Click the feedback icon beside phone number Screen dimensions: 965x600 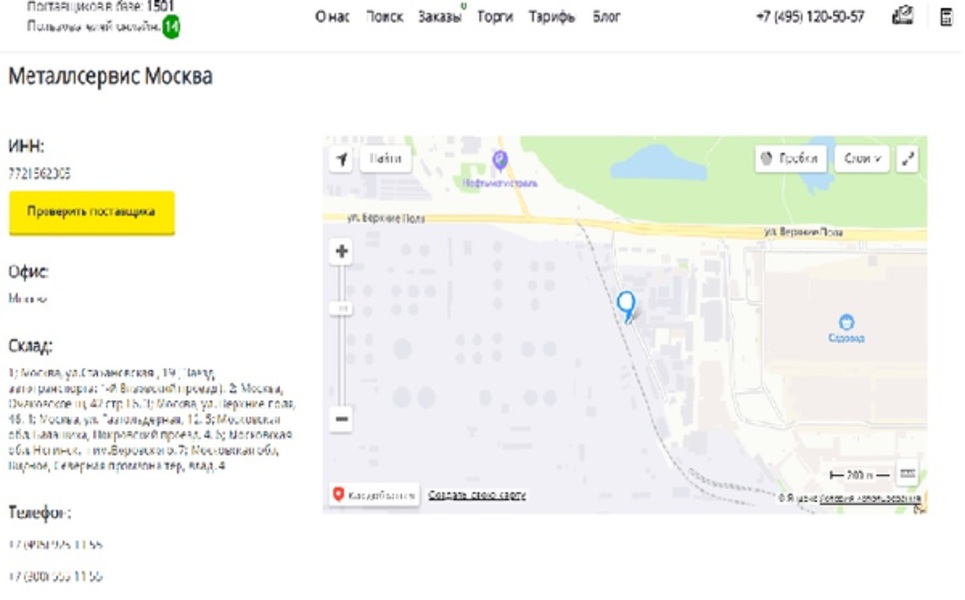pyautogui.click(x=902, y=16)
